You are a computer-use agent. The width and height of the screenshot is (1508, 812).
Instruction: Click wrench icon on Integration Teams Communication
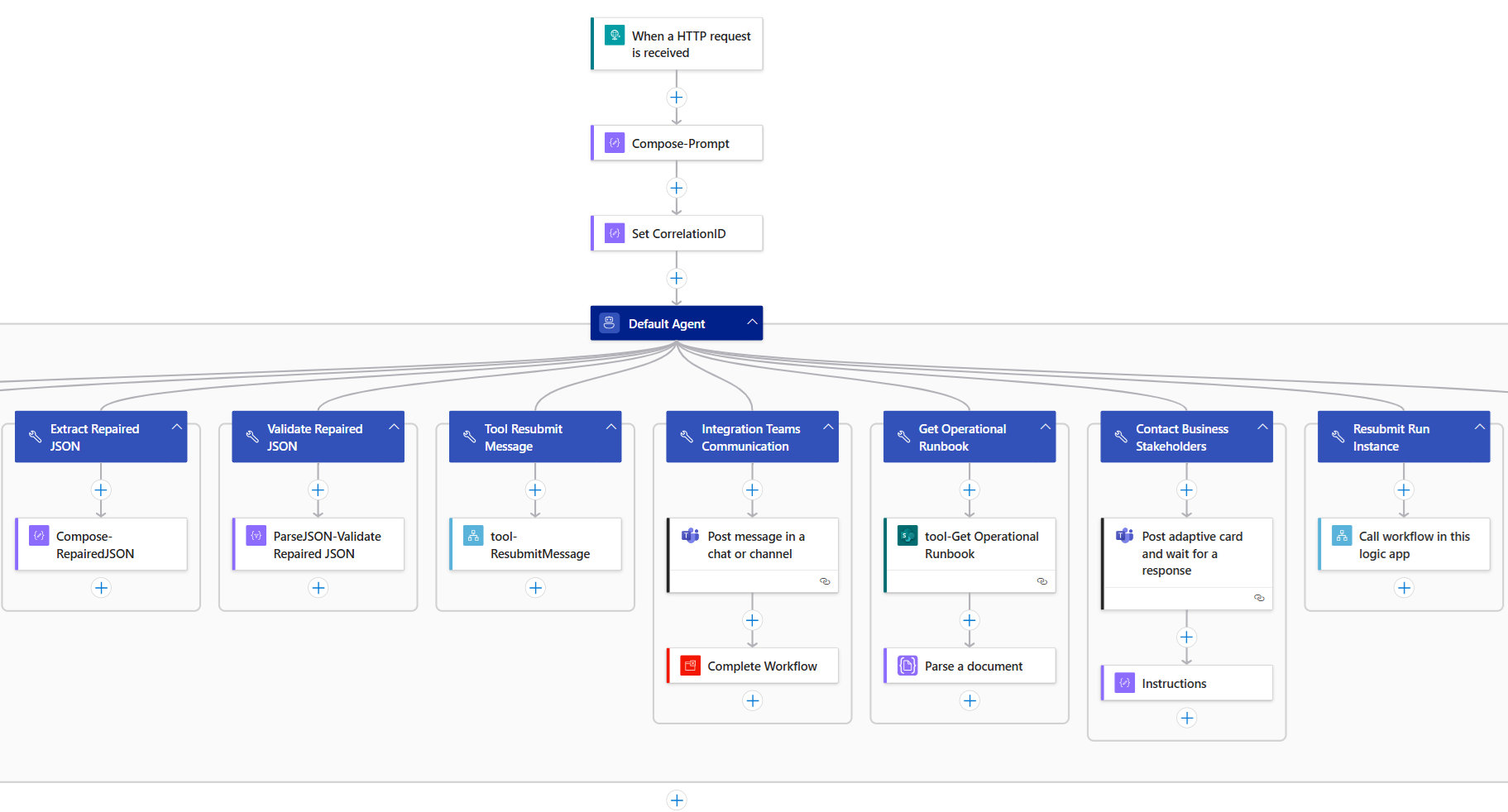(687, 437)
